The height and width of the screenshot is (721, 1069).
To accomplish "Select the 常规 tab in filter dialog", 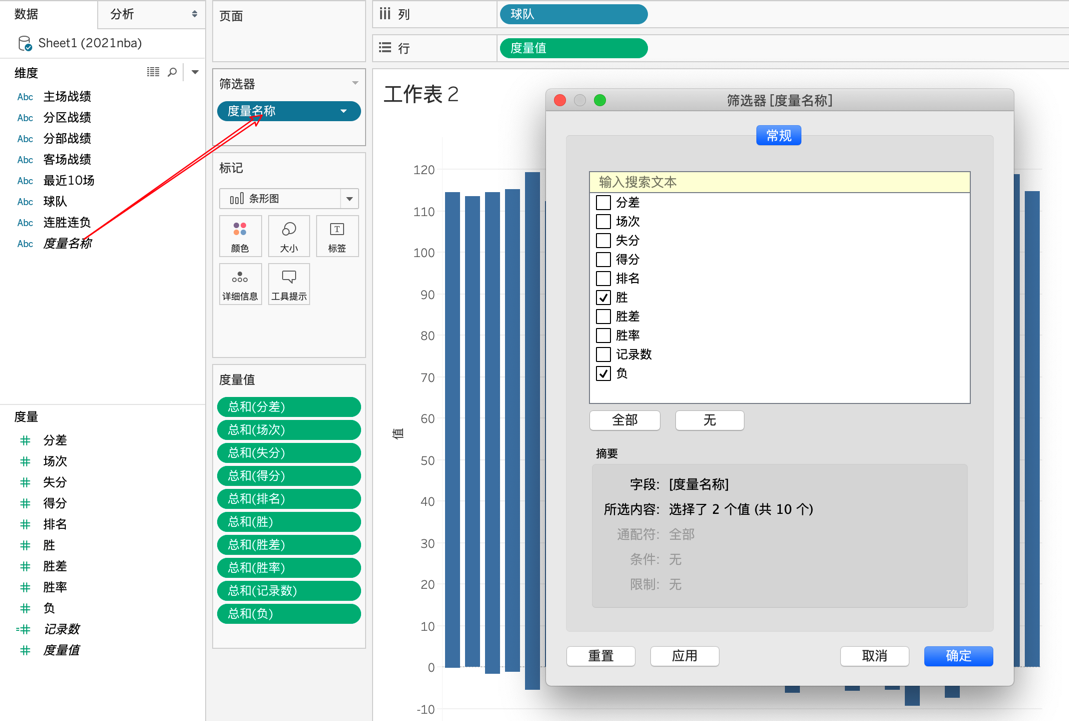I will (779, 136).
